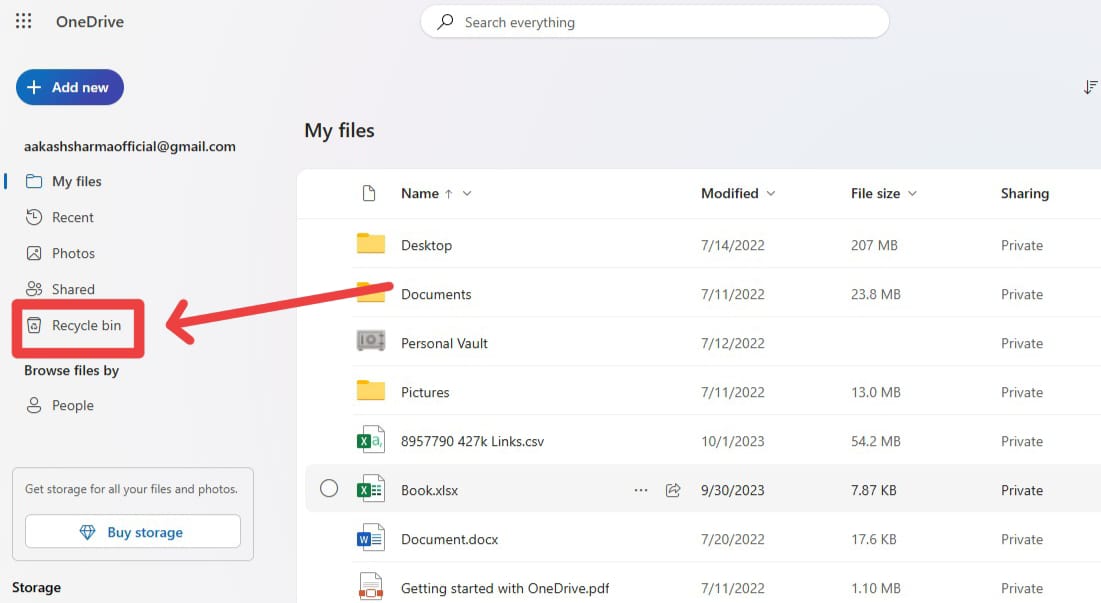Click the Desktop folder icon

pos(371,244)
